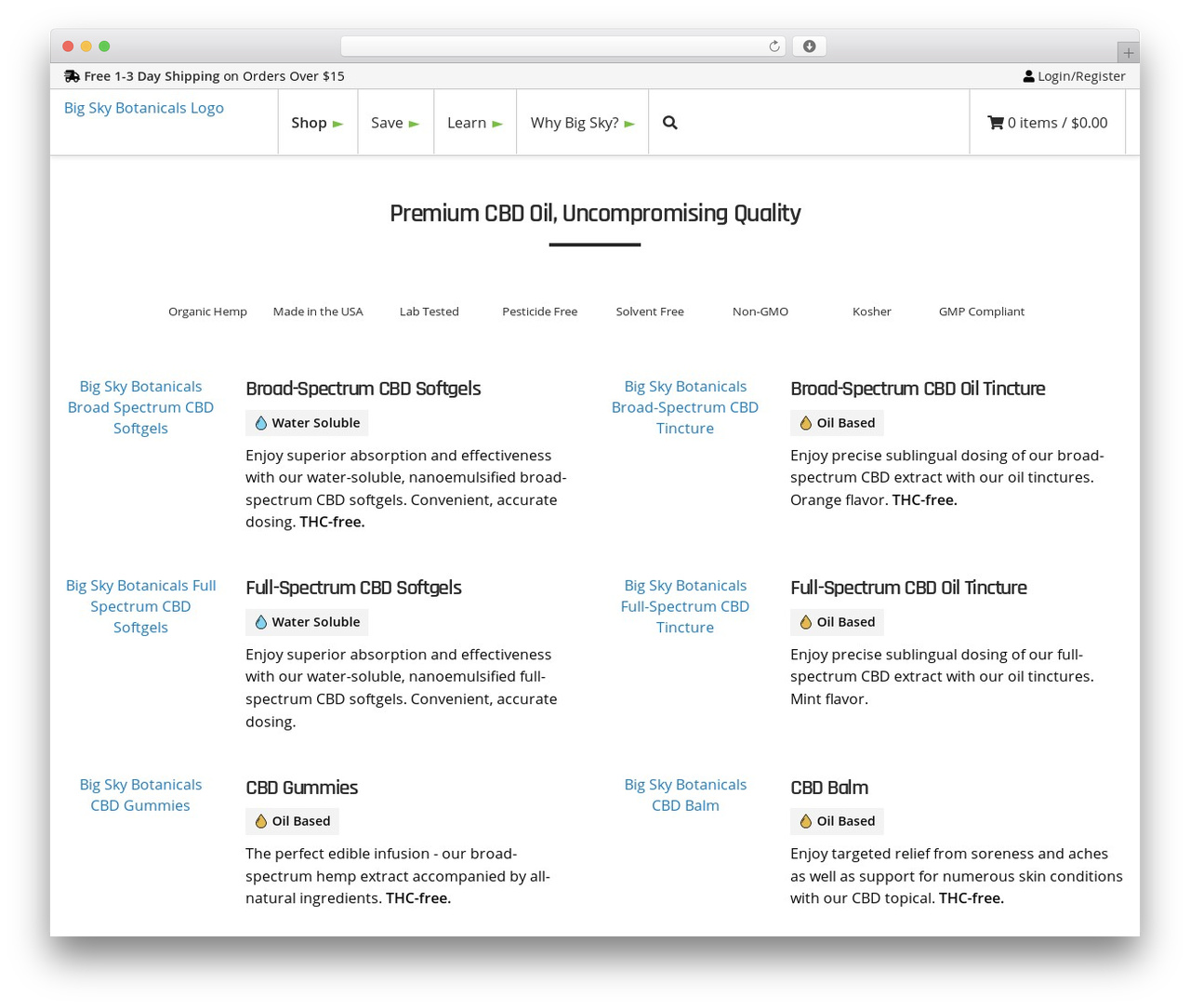Click the shipping truck icon
This screenshot has height=1008, width=1190.
coord(72,76)
